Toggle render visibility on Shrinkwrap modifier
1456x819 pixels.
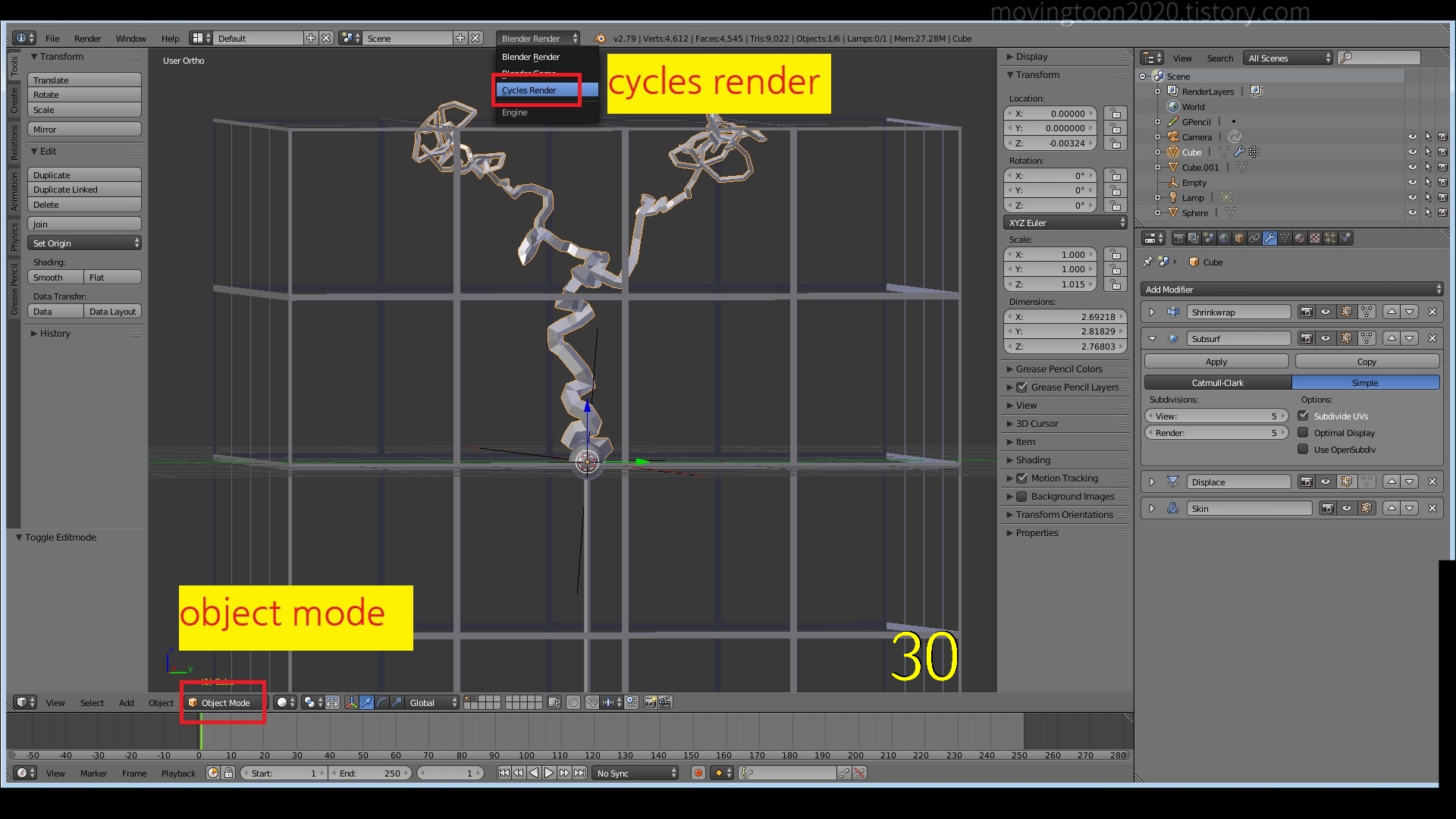(x=1306, y=312)
